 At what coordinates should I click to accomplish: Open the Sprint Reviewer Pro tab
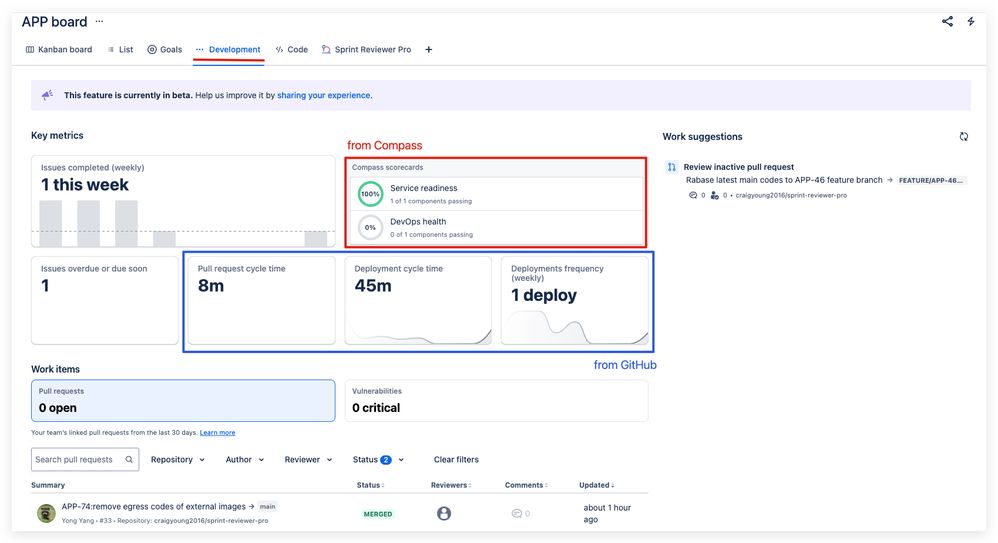pos(367,49)
